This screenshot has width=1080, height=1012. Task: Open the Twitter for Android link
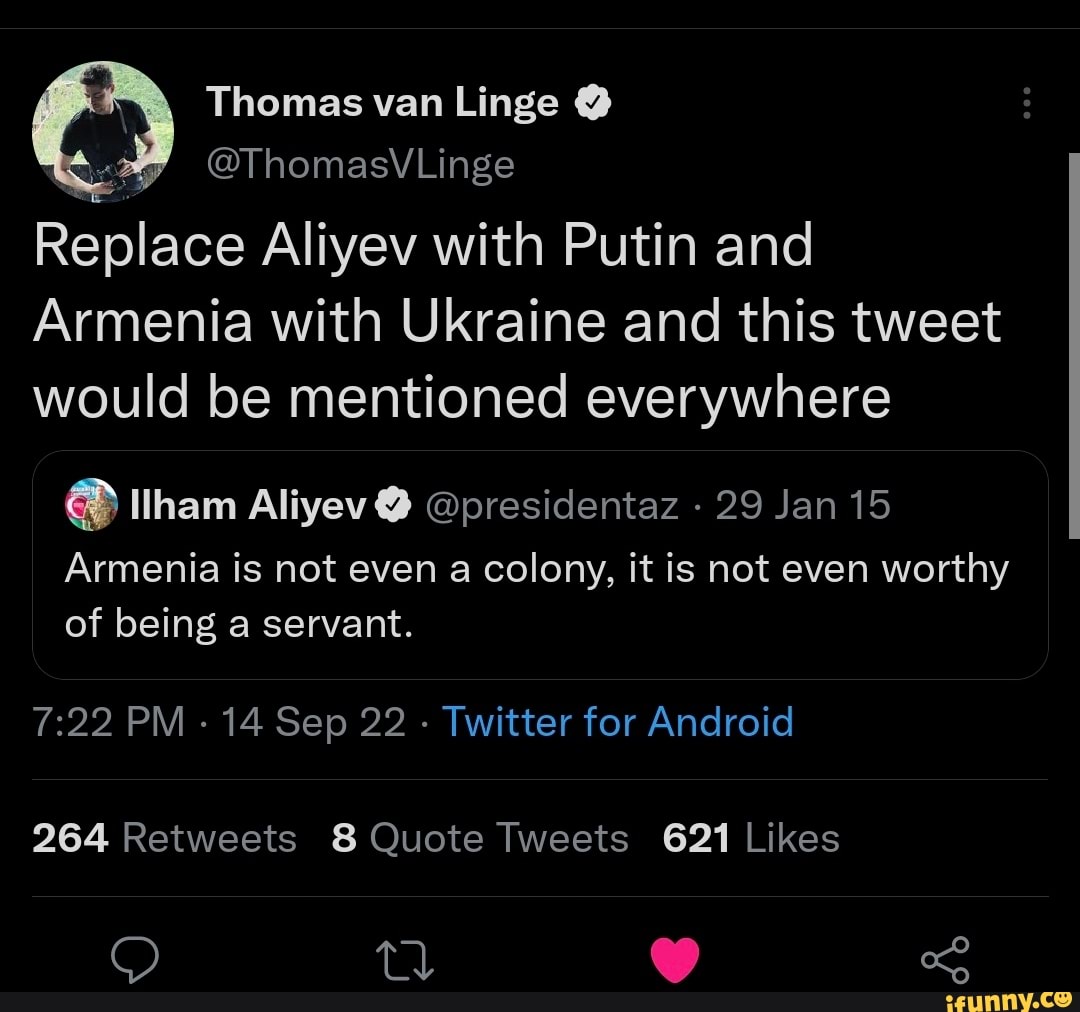coord(618,722)
